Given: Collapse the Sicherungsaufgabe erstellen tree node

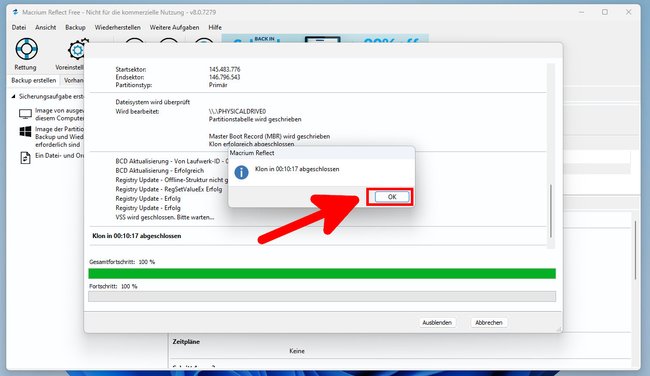Looking at the screenshot, I should 13,96.
